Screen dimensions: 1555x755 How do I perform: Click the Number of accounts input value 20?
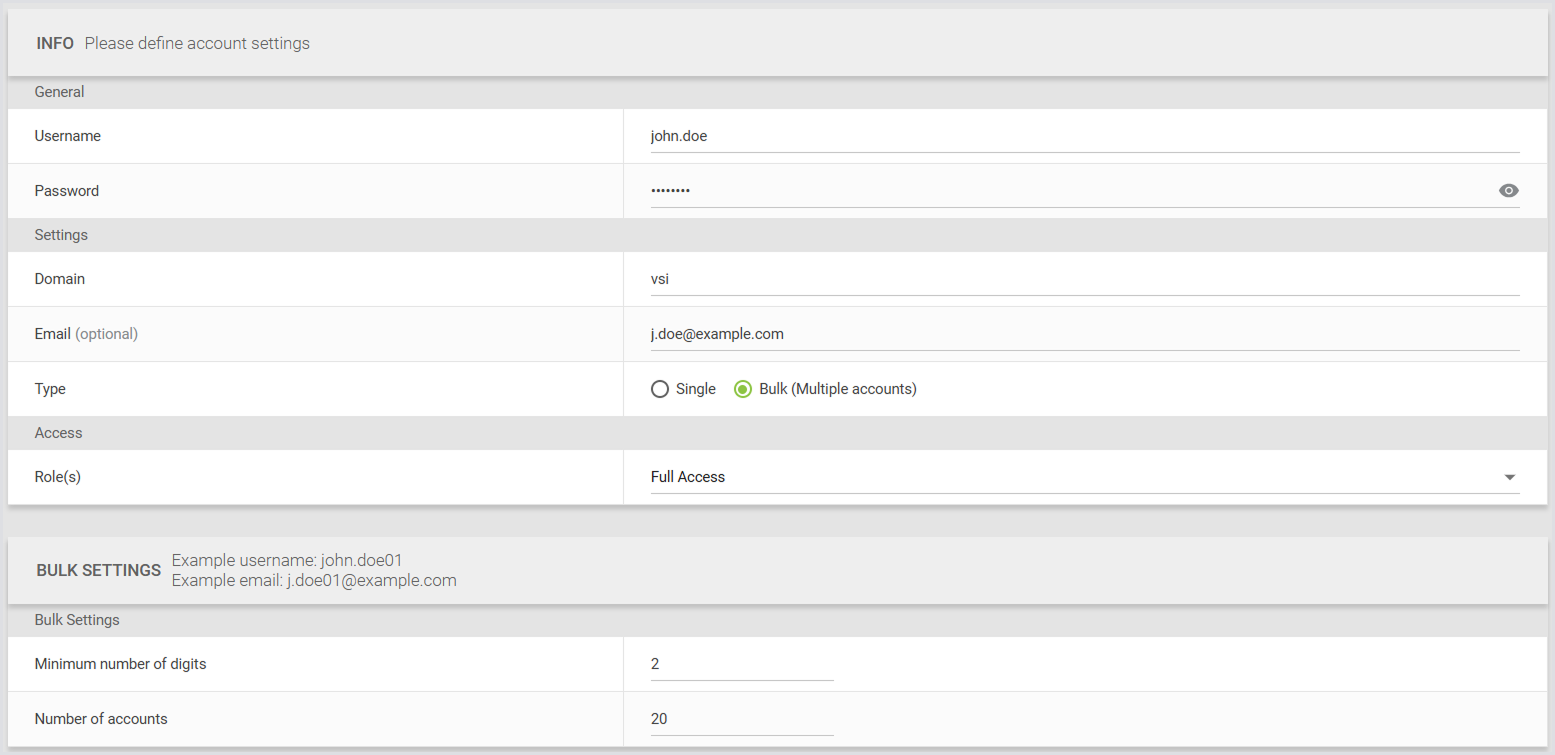point(741,719)
